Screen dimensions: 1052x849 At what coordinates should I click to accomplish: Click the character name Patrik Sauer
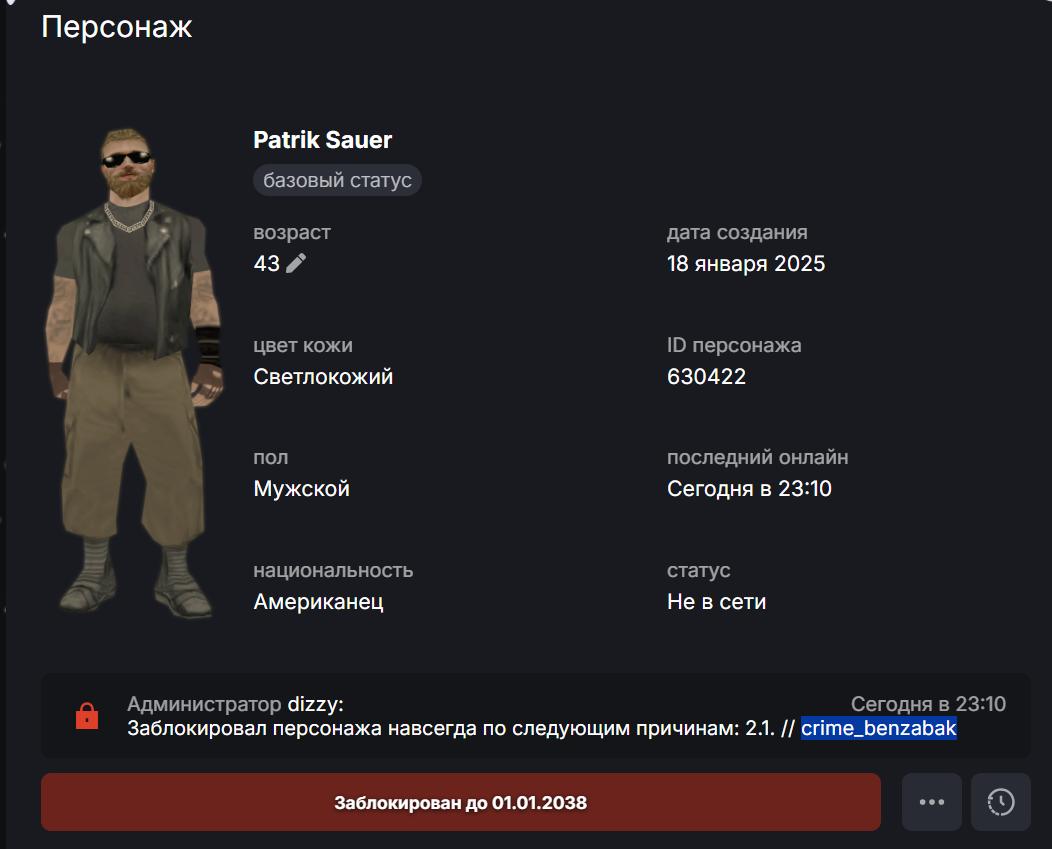coord(322,140)
